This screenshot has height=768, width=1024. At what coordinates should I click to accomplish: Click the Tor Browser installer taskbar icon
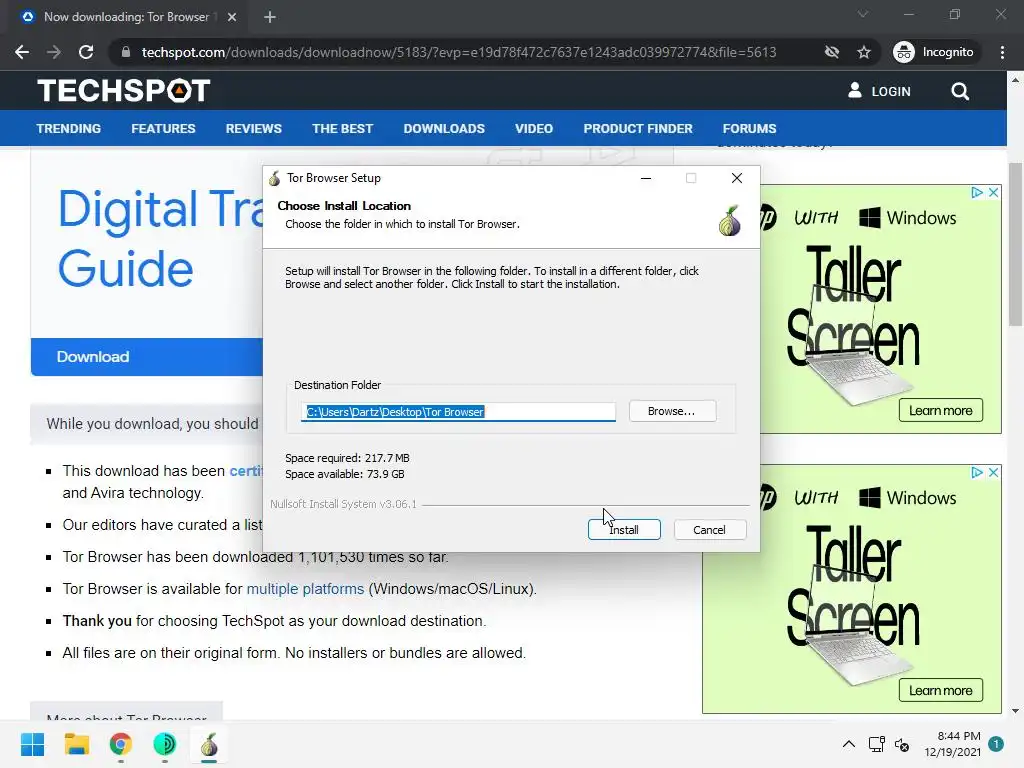pyautogui.click(x=209, y=744)
